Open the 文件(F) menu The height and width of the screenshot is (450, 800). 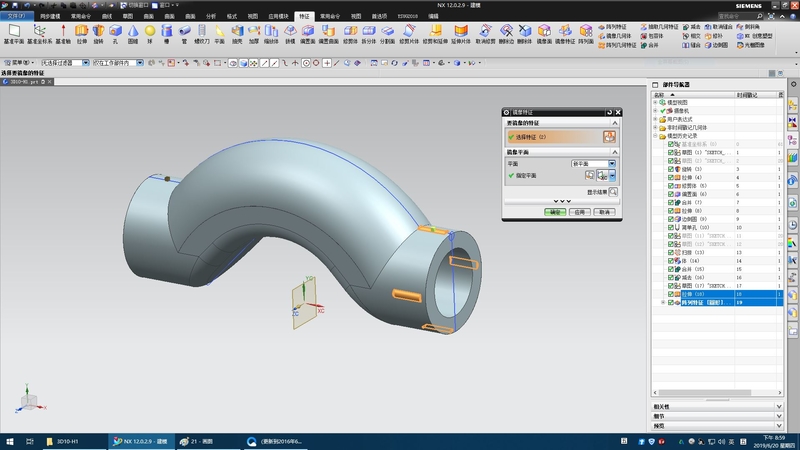point(18,17)
